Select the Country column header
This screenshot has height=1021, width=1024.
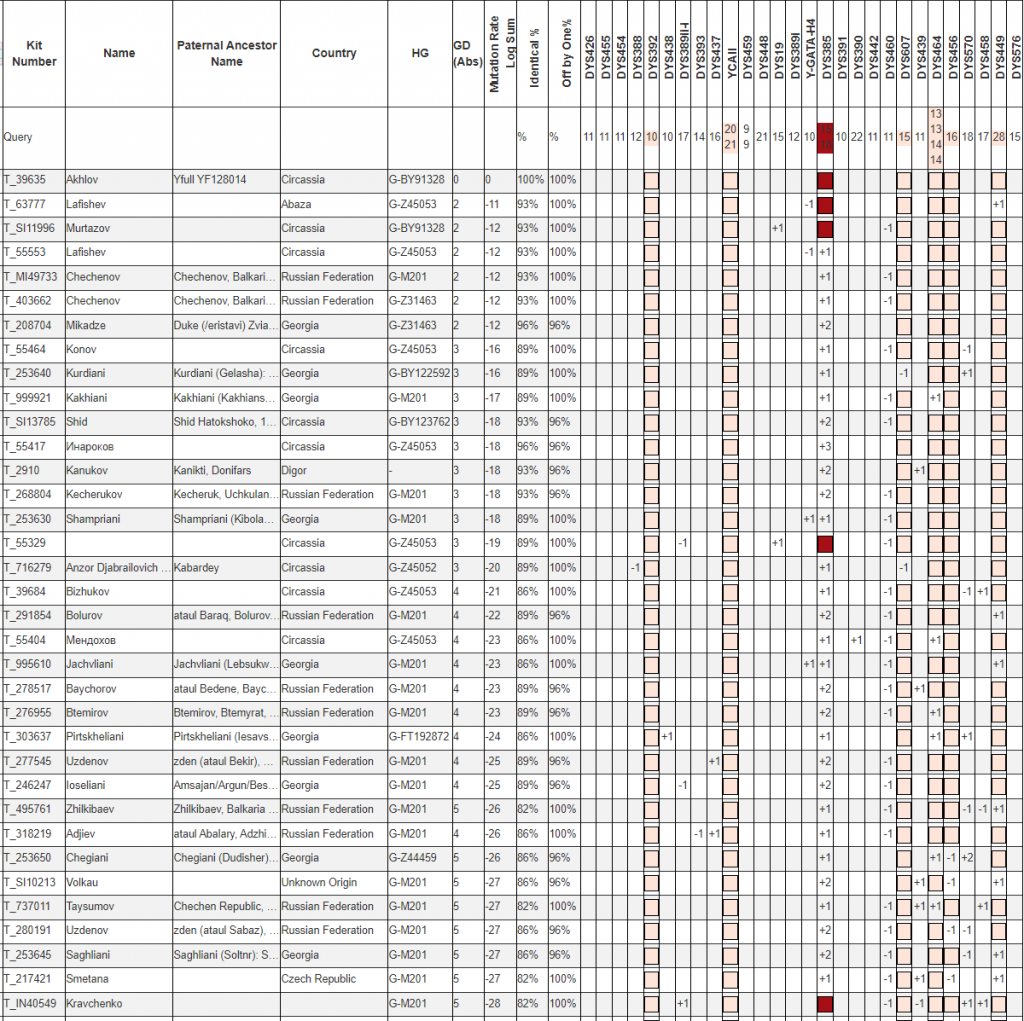coord(333,54)
